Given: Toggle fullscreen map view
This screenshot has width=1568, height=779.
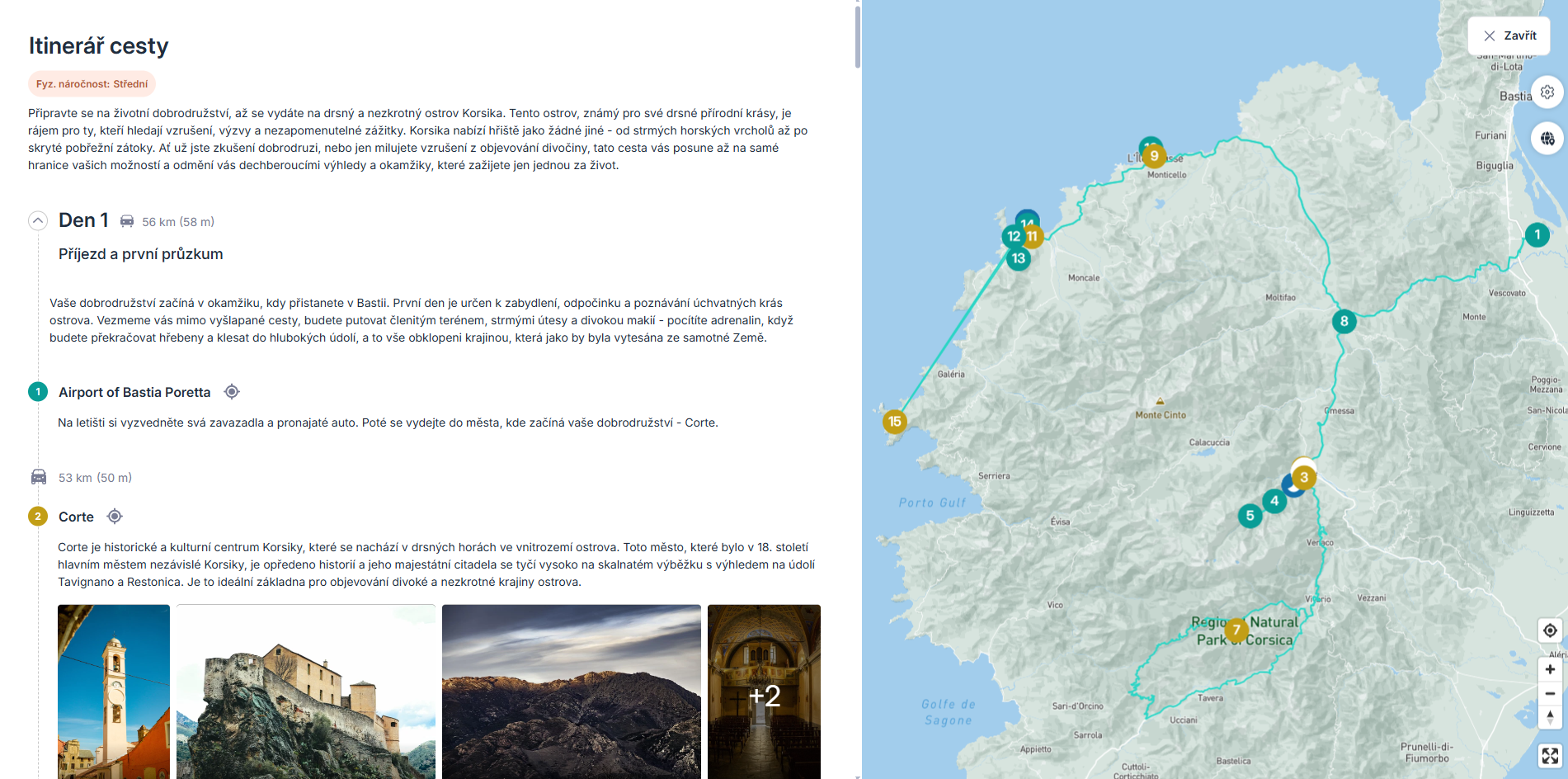Looking at the screenshot, I should click(x=1550, y=755).
